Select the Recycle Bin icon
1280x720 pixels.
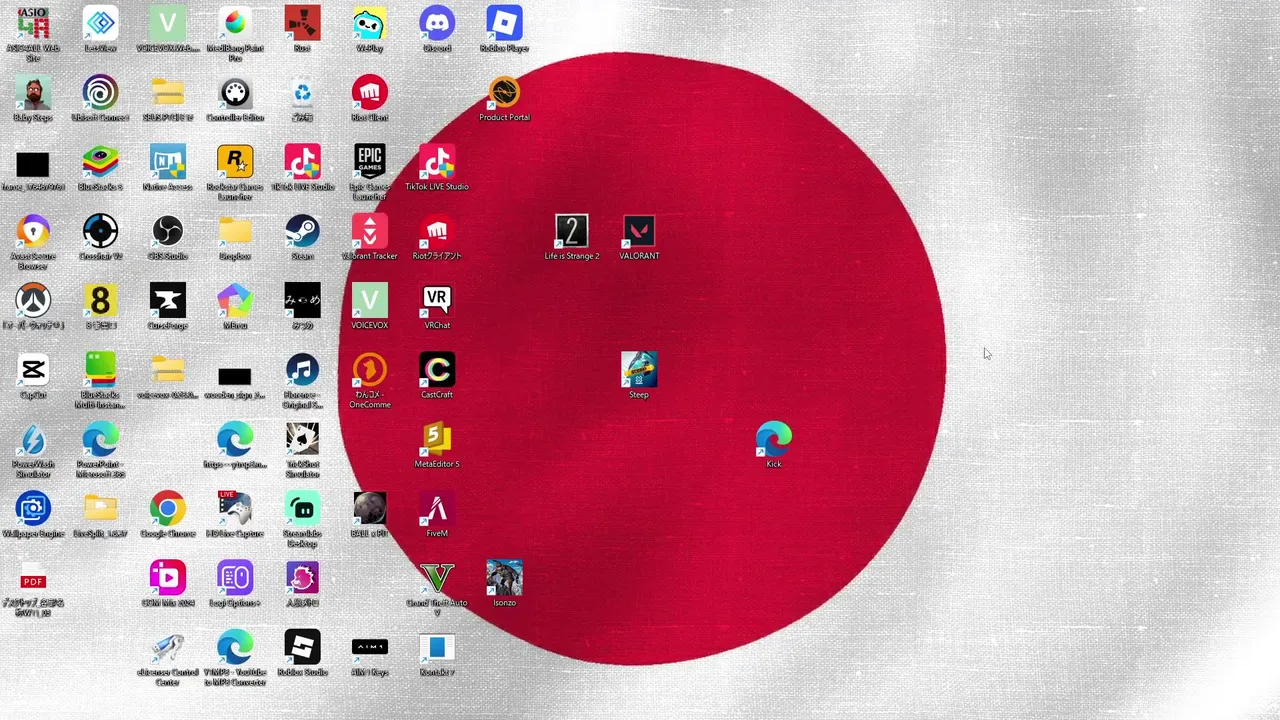point(302,93)
